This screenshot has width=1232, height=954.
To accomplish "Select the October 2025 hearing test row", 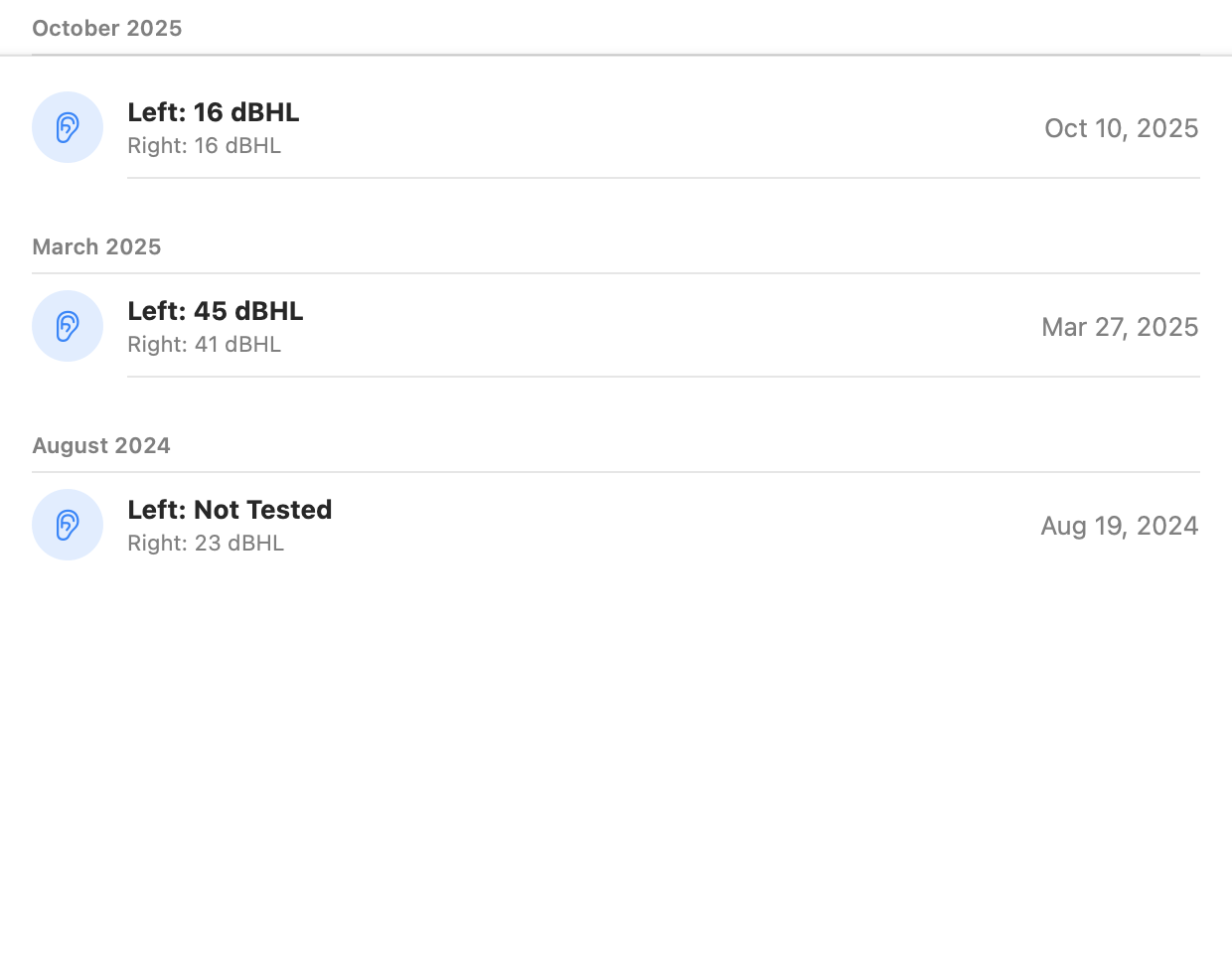I will 616,127.
